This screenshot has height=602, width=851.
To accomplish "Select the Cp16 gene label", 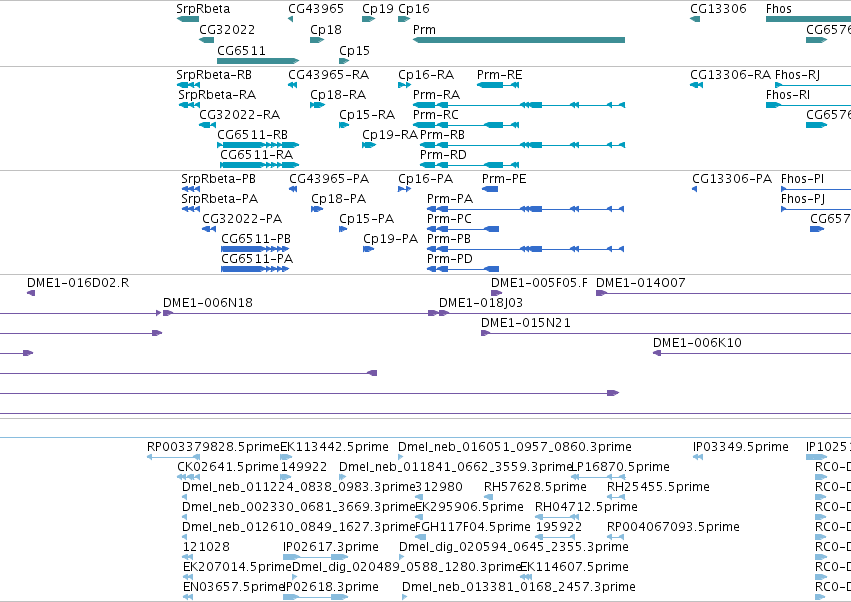I will [x=414, y=9].
